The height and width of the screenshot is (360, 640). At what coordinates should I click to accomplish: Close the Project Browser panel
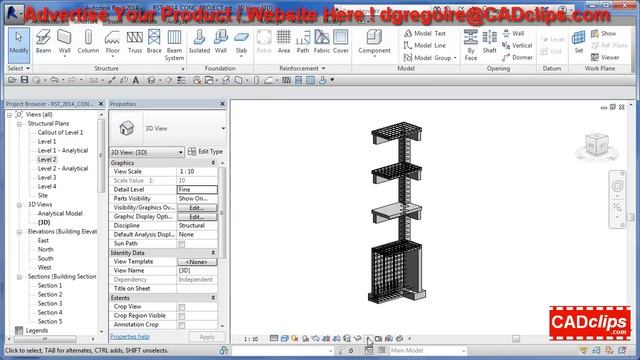click(101, 104)
